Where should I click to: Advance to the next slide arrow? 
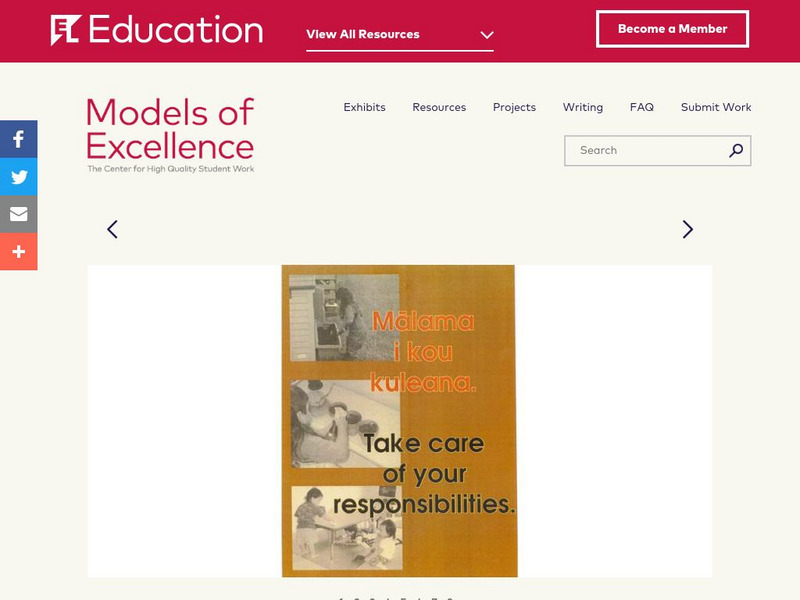click(x=687, y=229)
